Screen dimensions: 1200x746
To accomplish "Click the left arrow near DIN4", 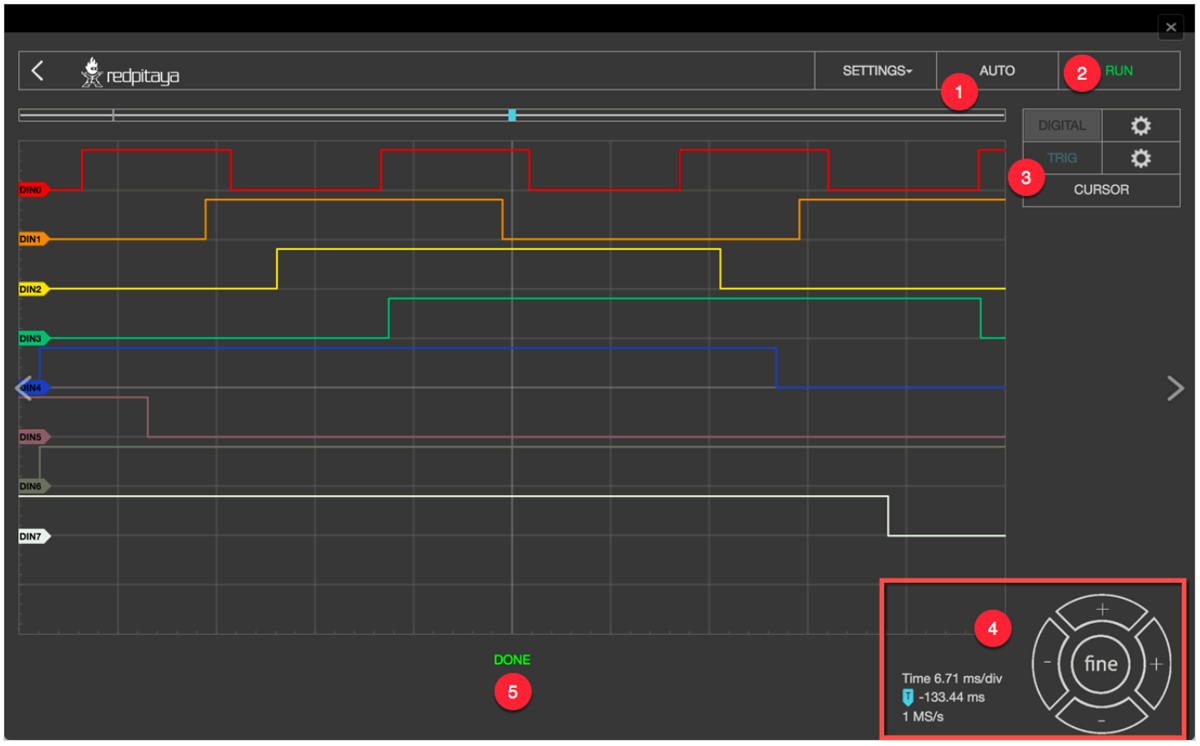I will (24, 387).
